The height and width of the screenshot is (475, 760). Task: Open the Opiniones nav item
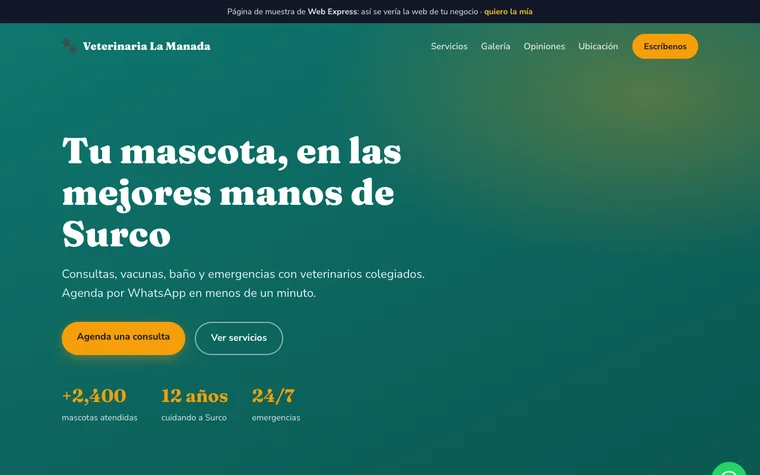[x=544, y=47]
